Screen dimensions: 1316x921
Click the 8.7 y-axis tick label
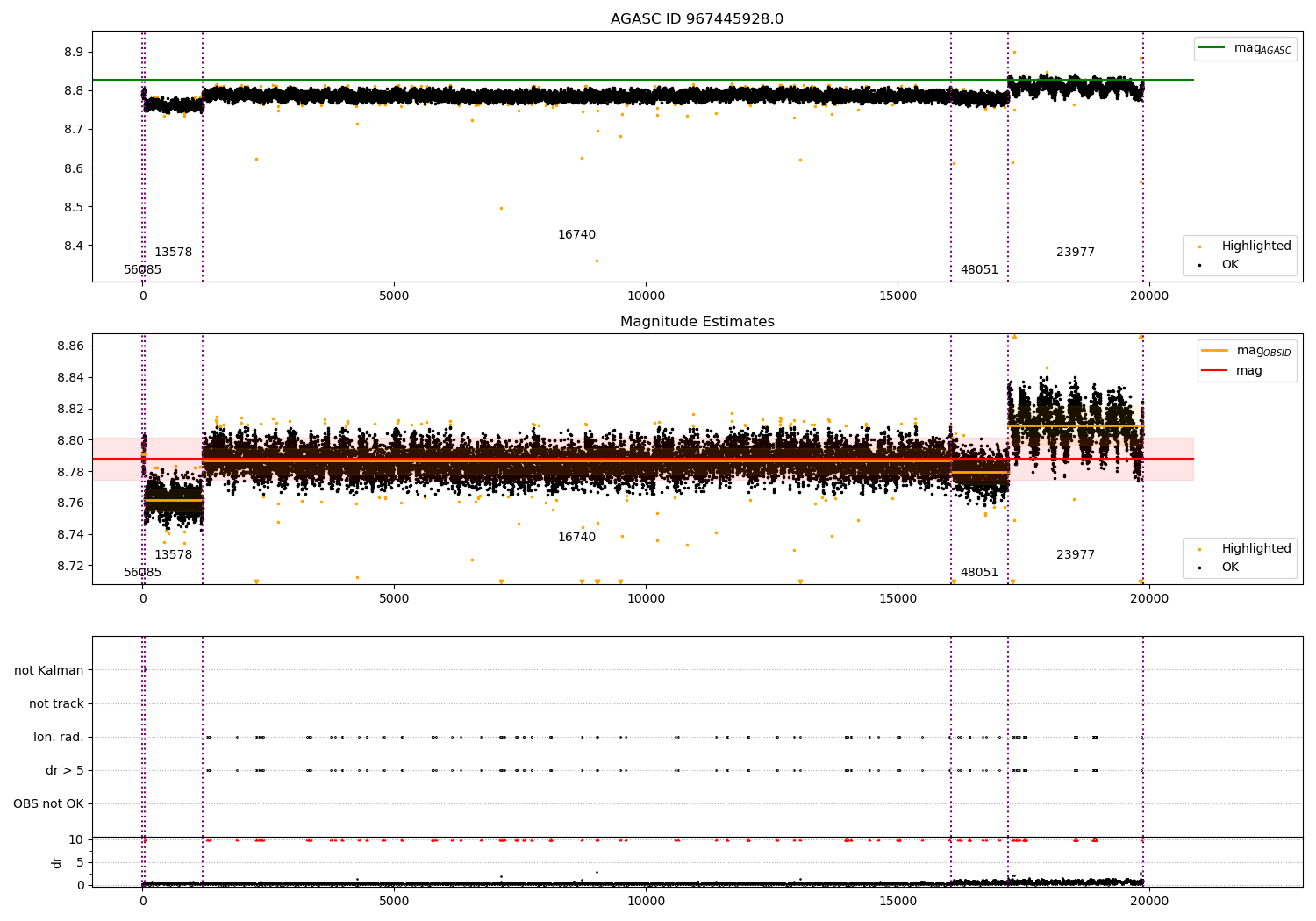click(74, 129)
